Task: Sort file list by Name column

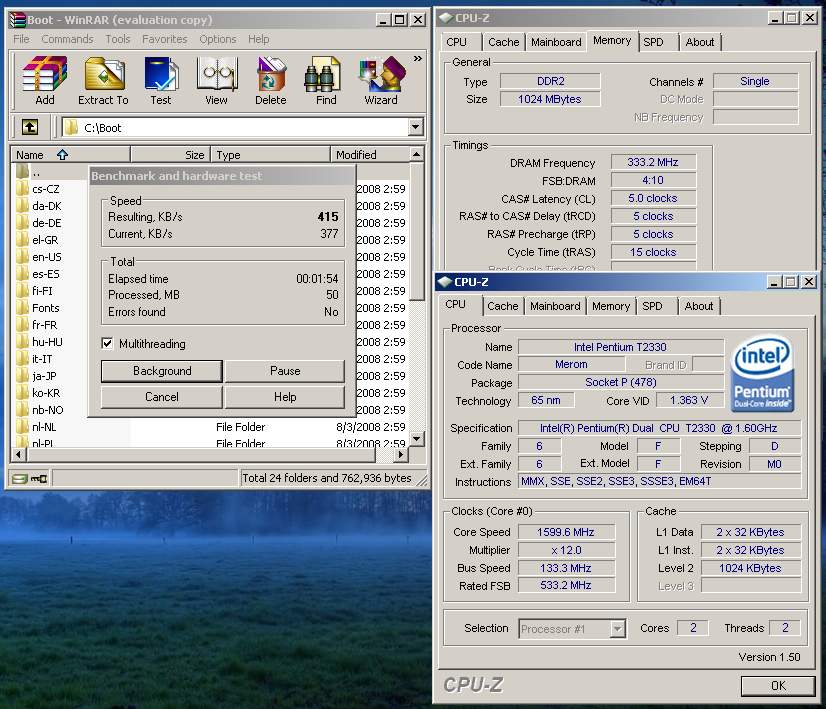Action: pyautogui.click(x=71, y=155)
